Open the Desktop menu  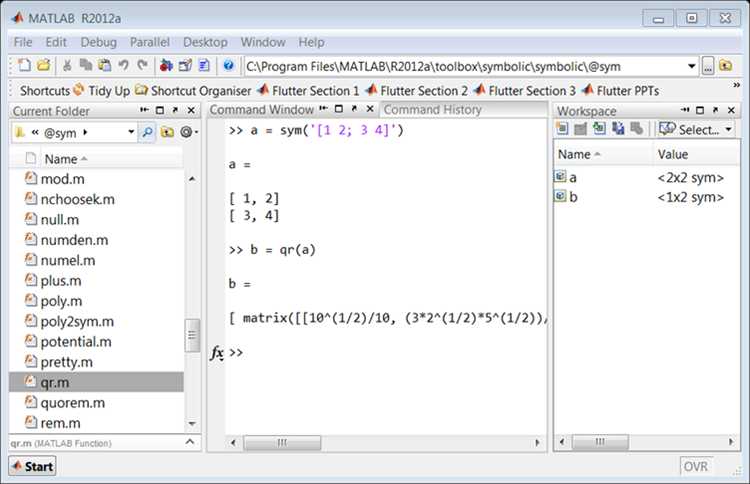tap(205, 42)
